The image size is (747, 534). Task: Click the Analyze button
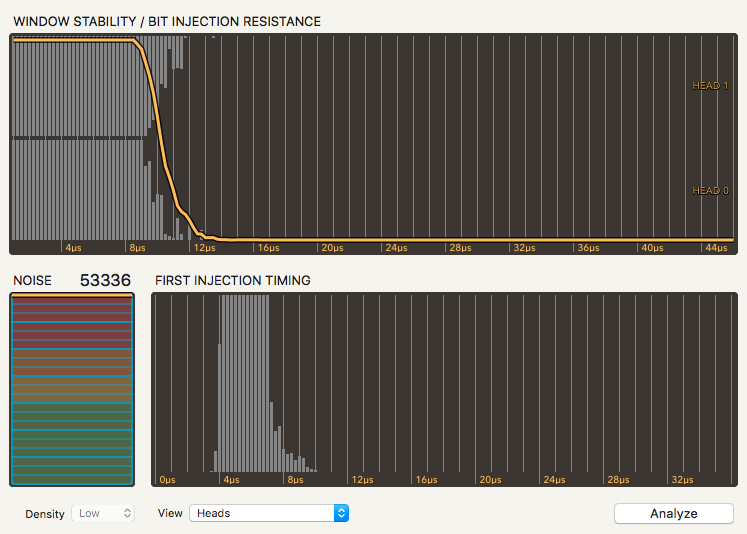coord(673,513)
